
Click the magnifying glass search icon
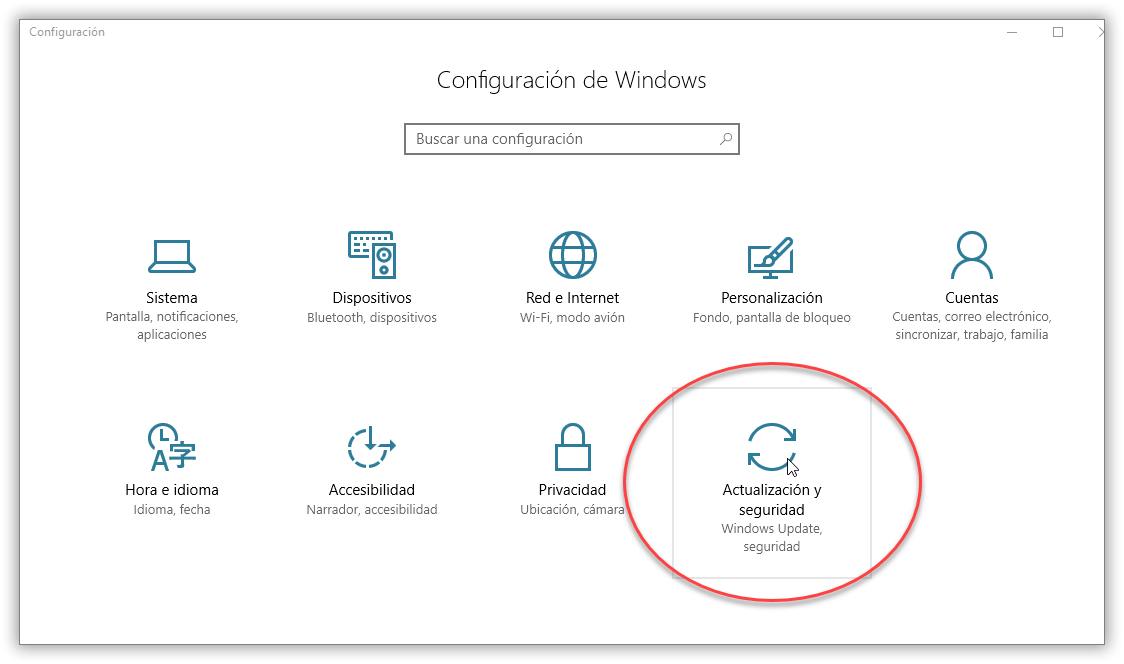coord(726,138)
